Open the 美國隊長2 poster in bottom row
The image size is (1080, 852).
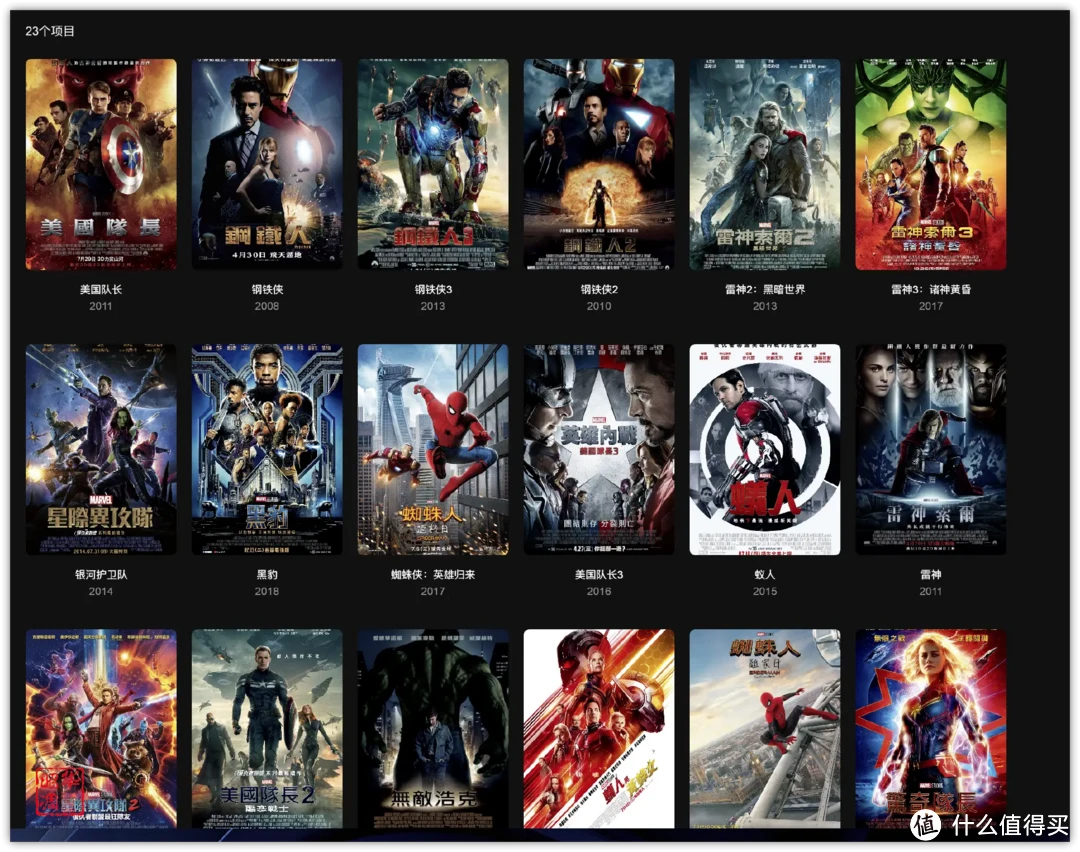(267, 728)
